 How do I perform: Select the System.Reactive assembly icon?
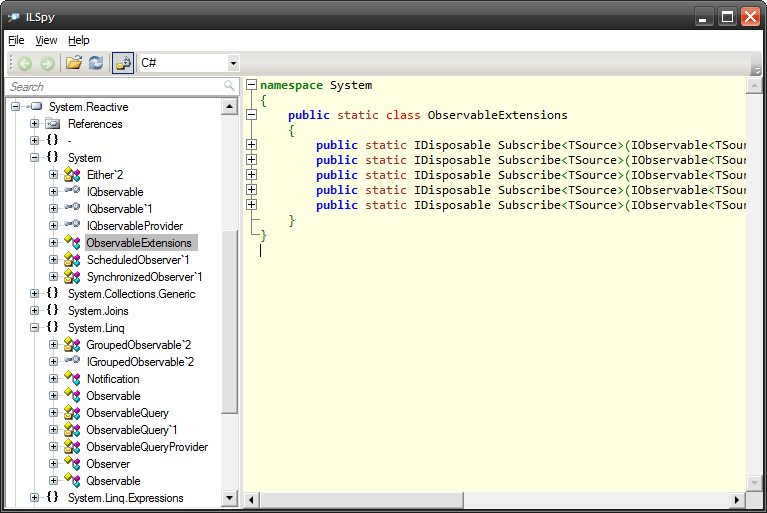35,106
